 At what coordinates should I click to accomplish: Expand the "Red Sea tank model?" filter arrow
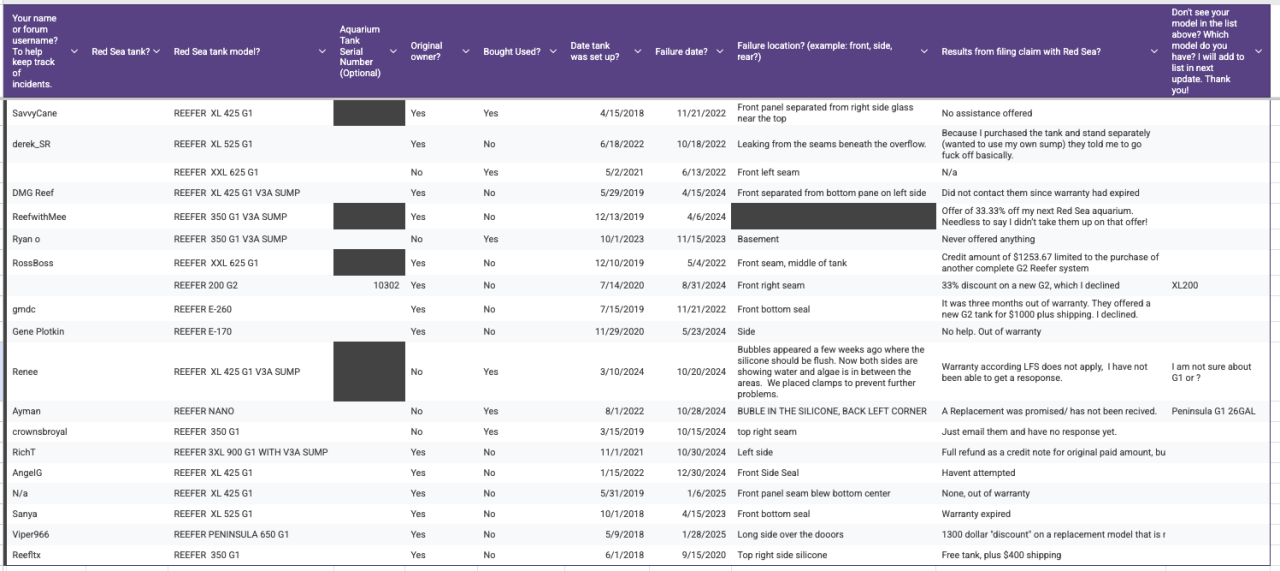(x=322, y=51)
